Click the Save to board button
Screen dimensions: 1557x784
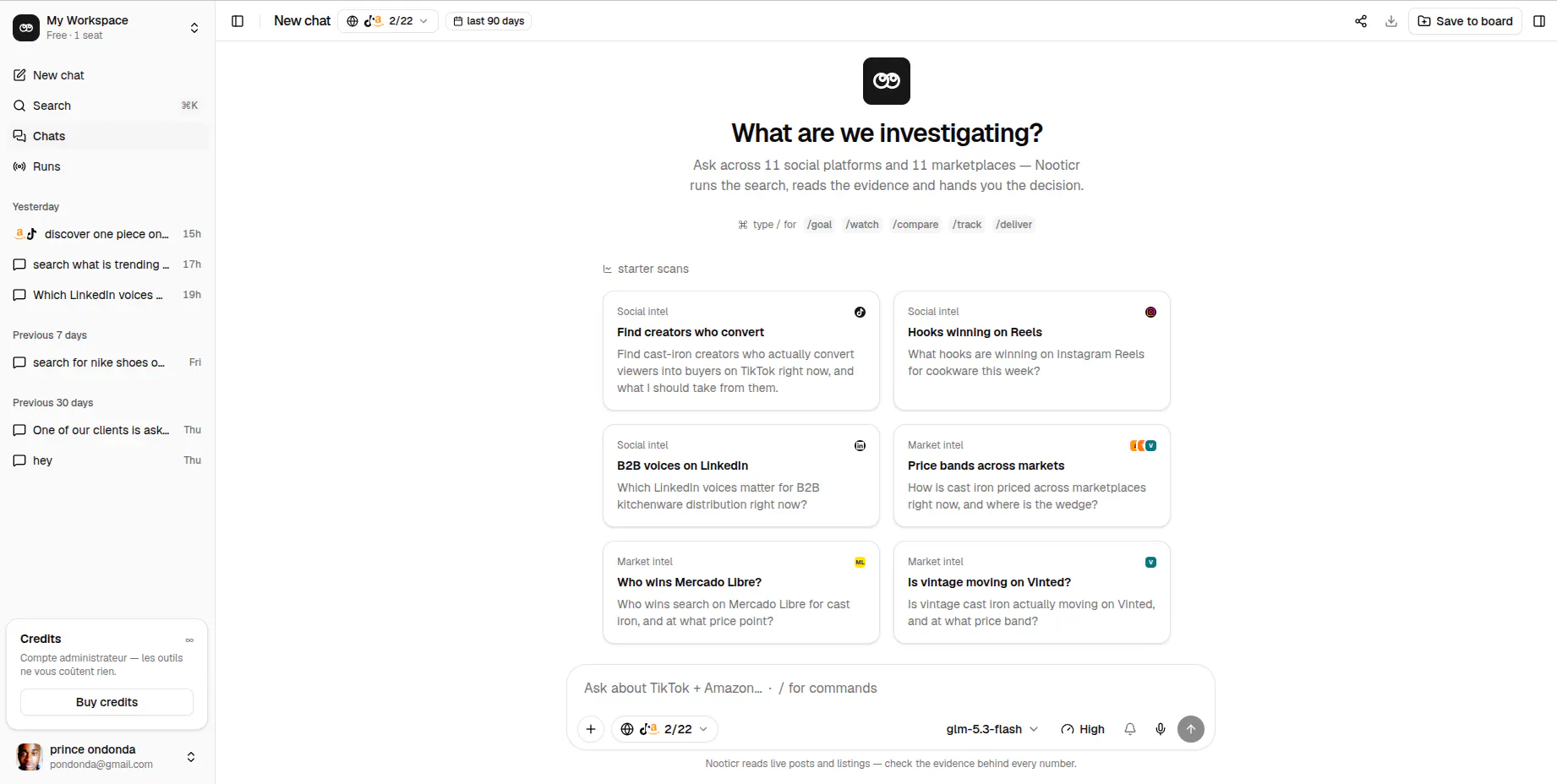(x=1465, y=21)
